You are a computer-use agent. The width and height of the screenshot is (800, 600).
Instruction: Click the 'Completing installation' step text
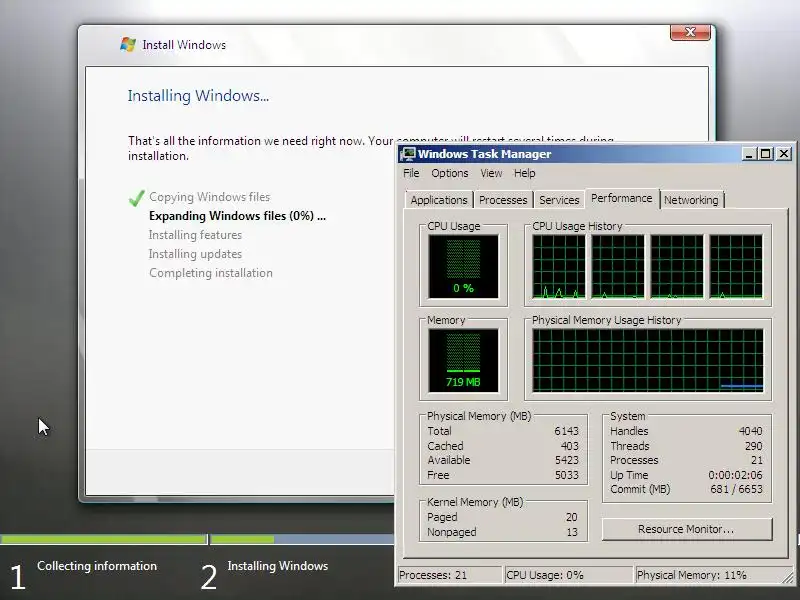(211, 273)
